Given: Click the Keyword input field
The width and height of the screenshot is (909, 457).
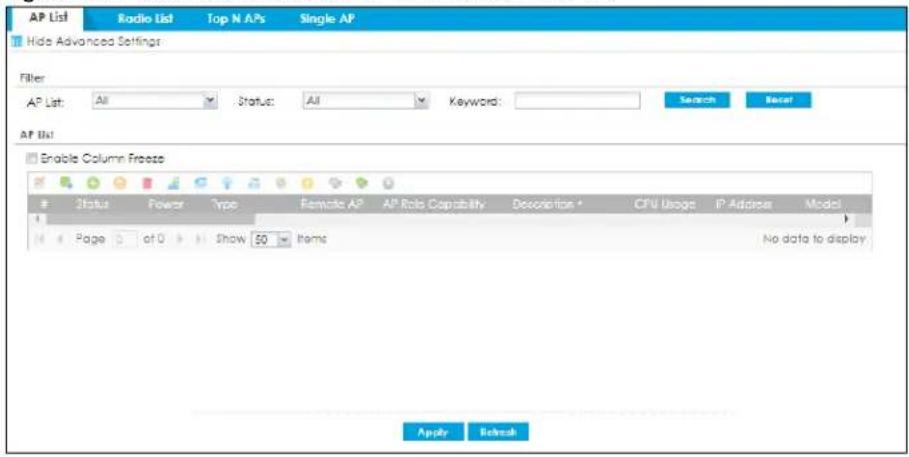Looking at the screenshot, I should (577, 101).
